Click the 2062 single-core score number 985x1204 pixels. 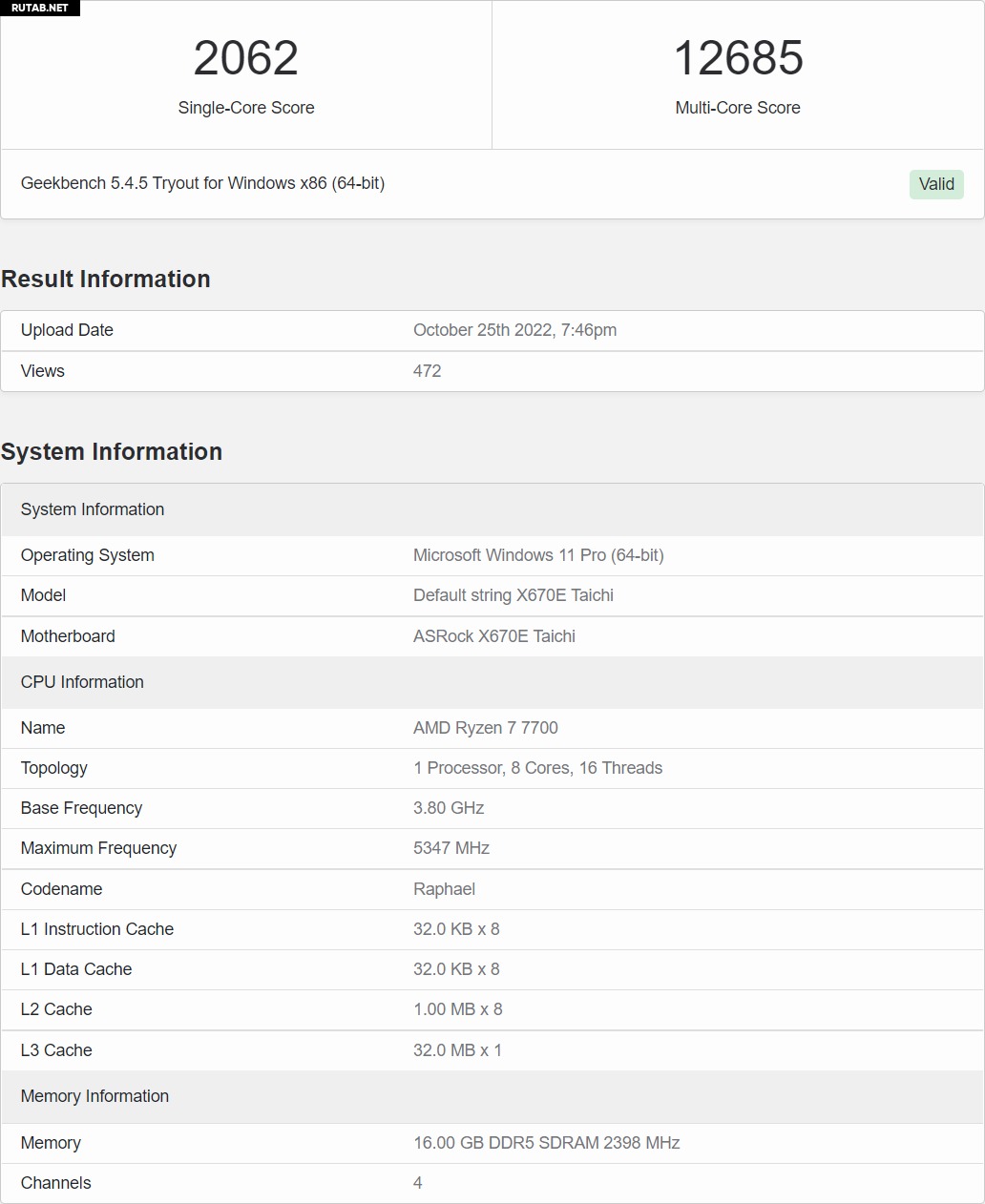click(x=246, y=58)
